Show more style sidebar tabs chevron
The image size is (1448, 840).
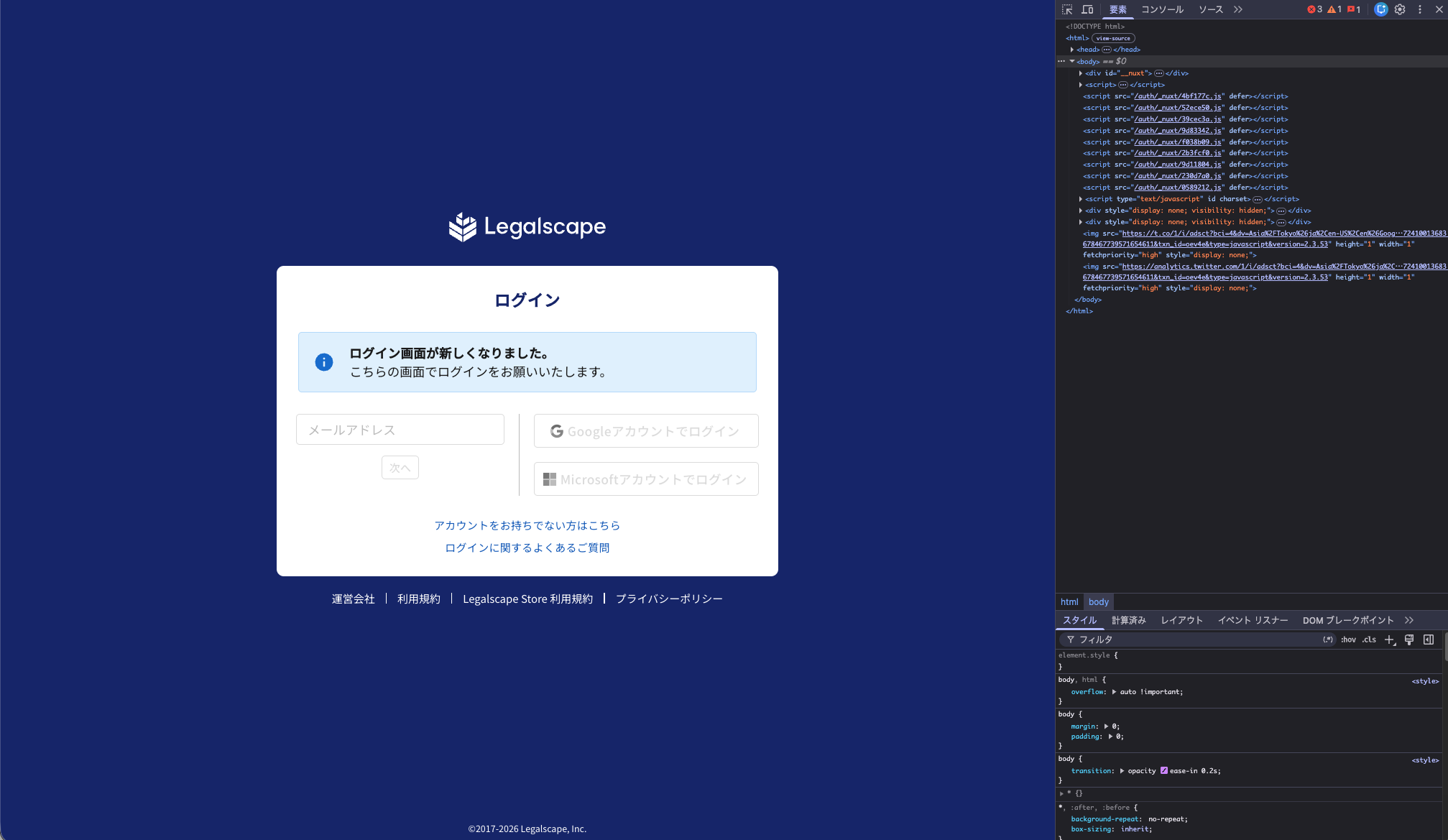tap(1409, 620)
